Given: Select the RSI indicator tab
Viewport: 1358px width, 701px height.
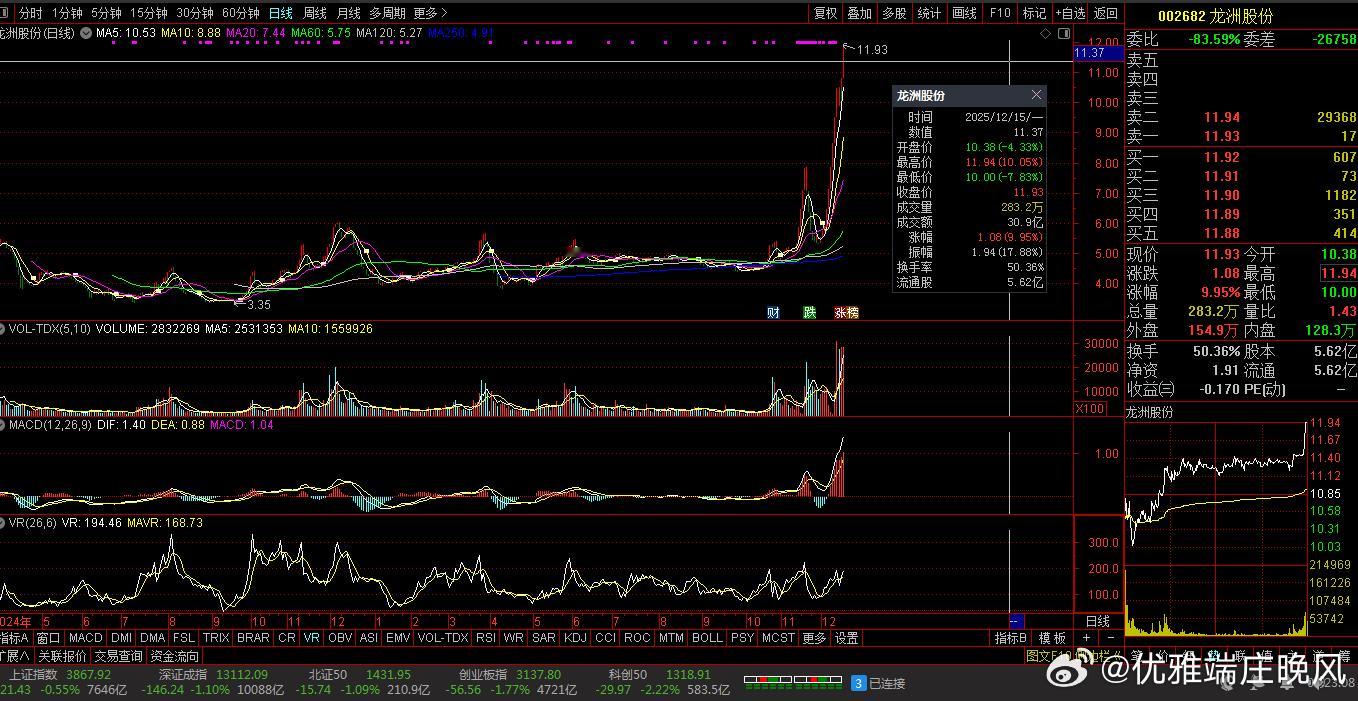Looking at the screenshot, I should (x=486, y=638).
